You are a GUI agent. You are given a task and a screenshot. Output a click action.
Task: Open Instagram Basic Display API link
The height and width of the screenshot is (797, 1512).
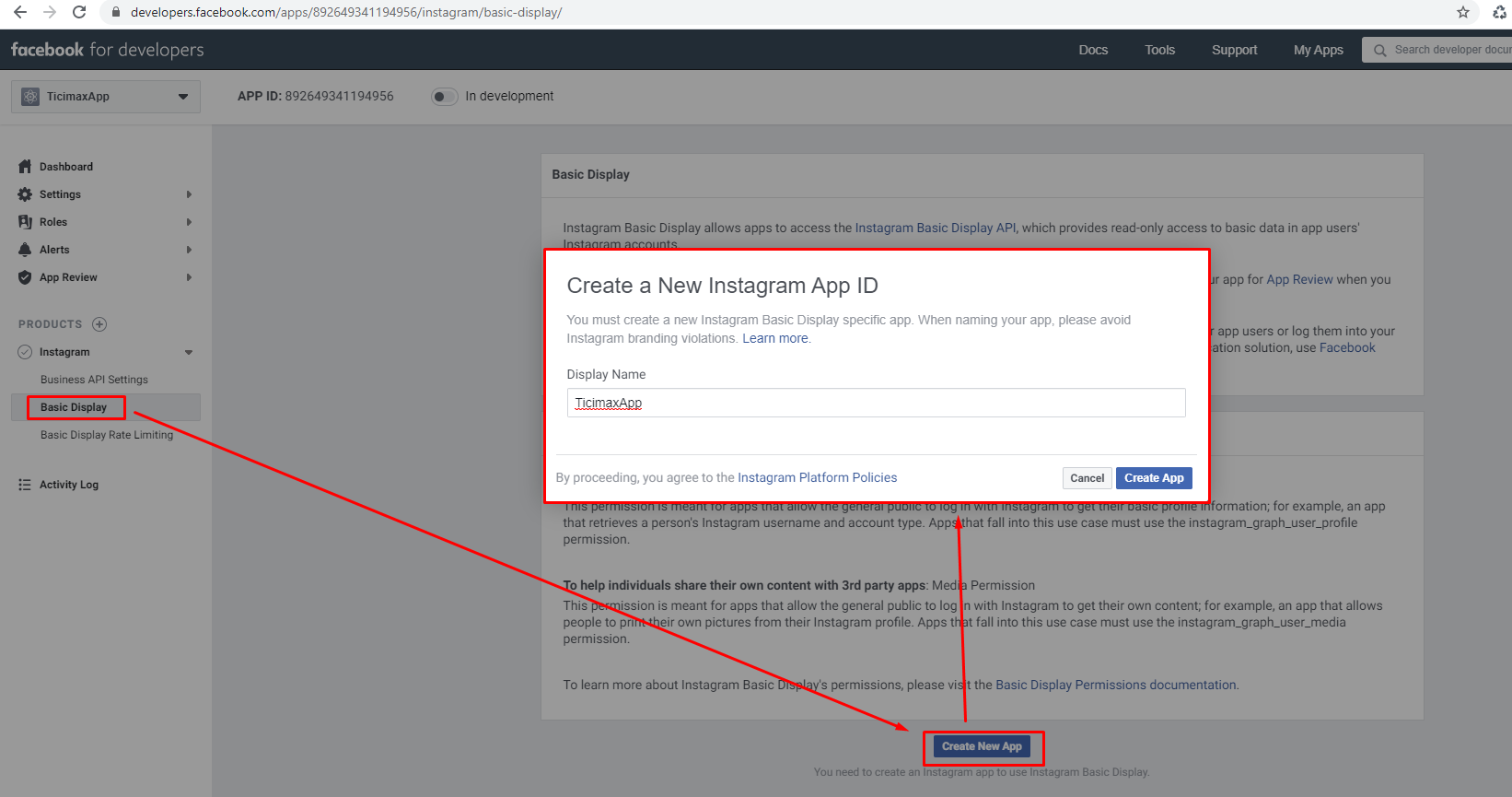(x=936, y=228)
